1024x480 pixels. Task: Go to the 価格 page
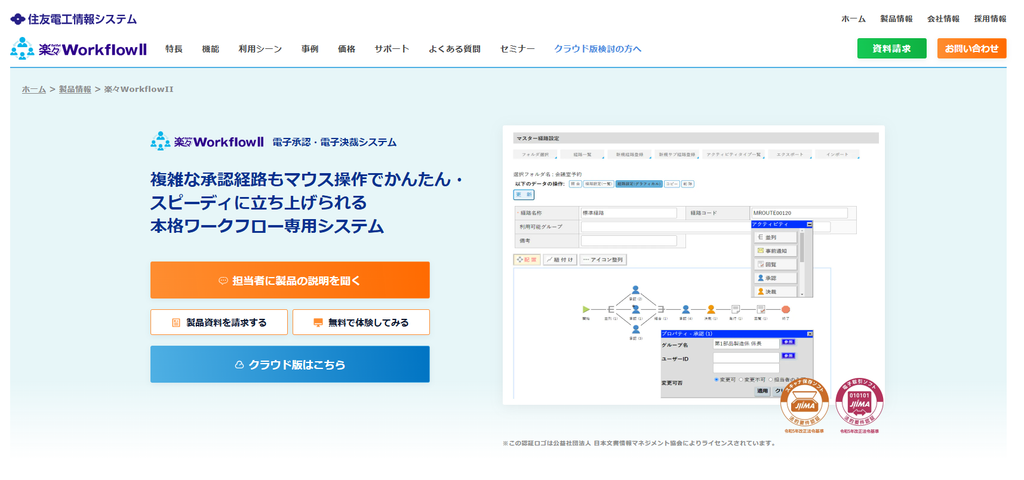(347, 49)
